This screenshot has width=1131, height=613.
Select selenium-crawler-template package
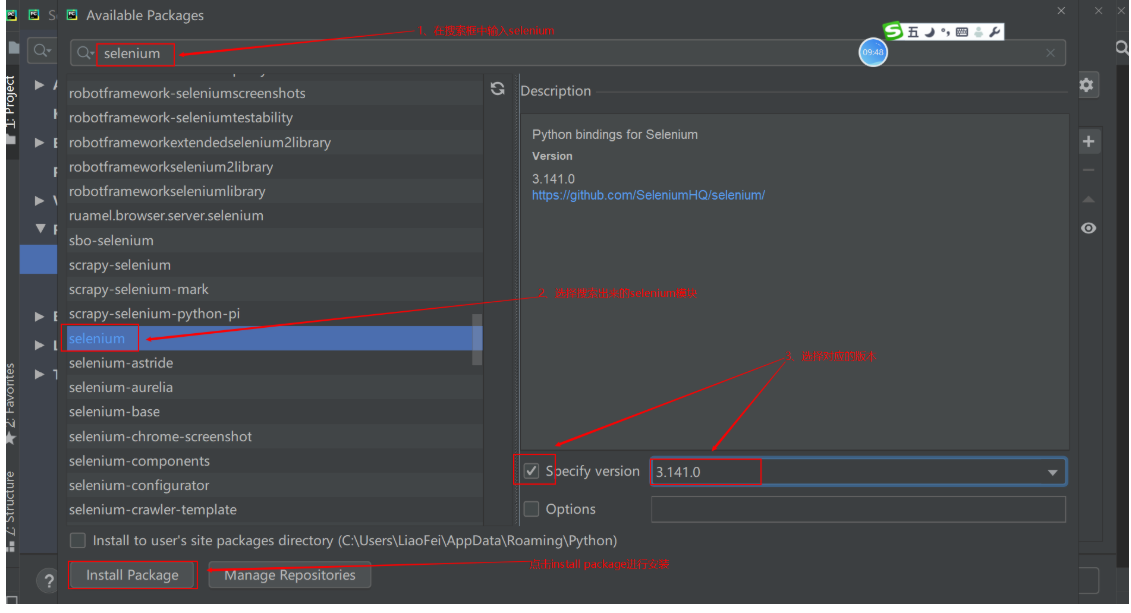tap(275, 510)
